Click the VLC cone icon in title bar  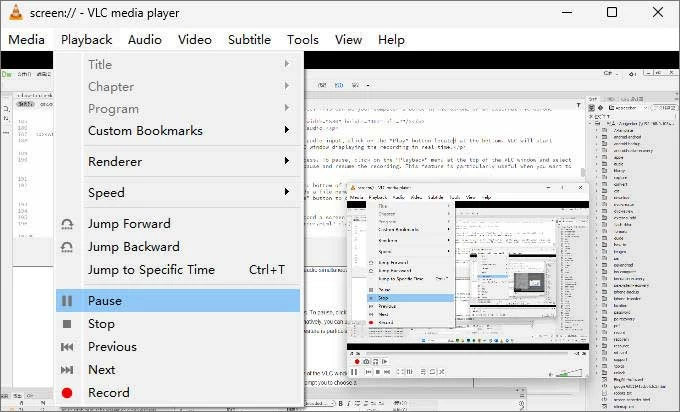coord(17,13)
